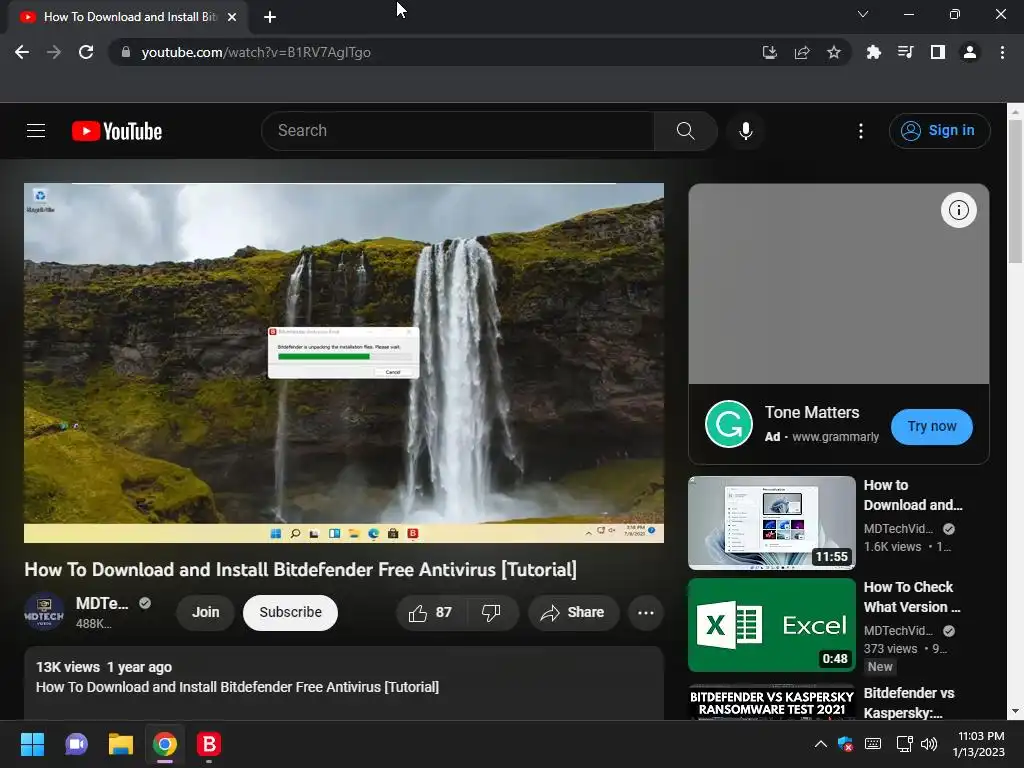Open touch keyboard tray icon
1024x768 pixels.
pyautogui.click(x=873, y=744)
